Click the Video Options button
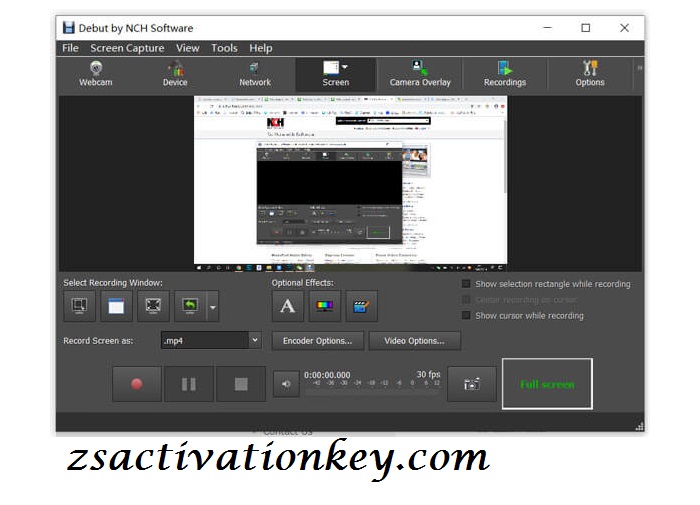Screen dimensions: 700x505 (414, 341)
